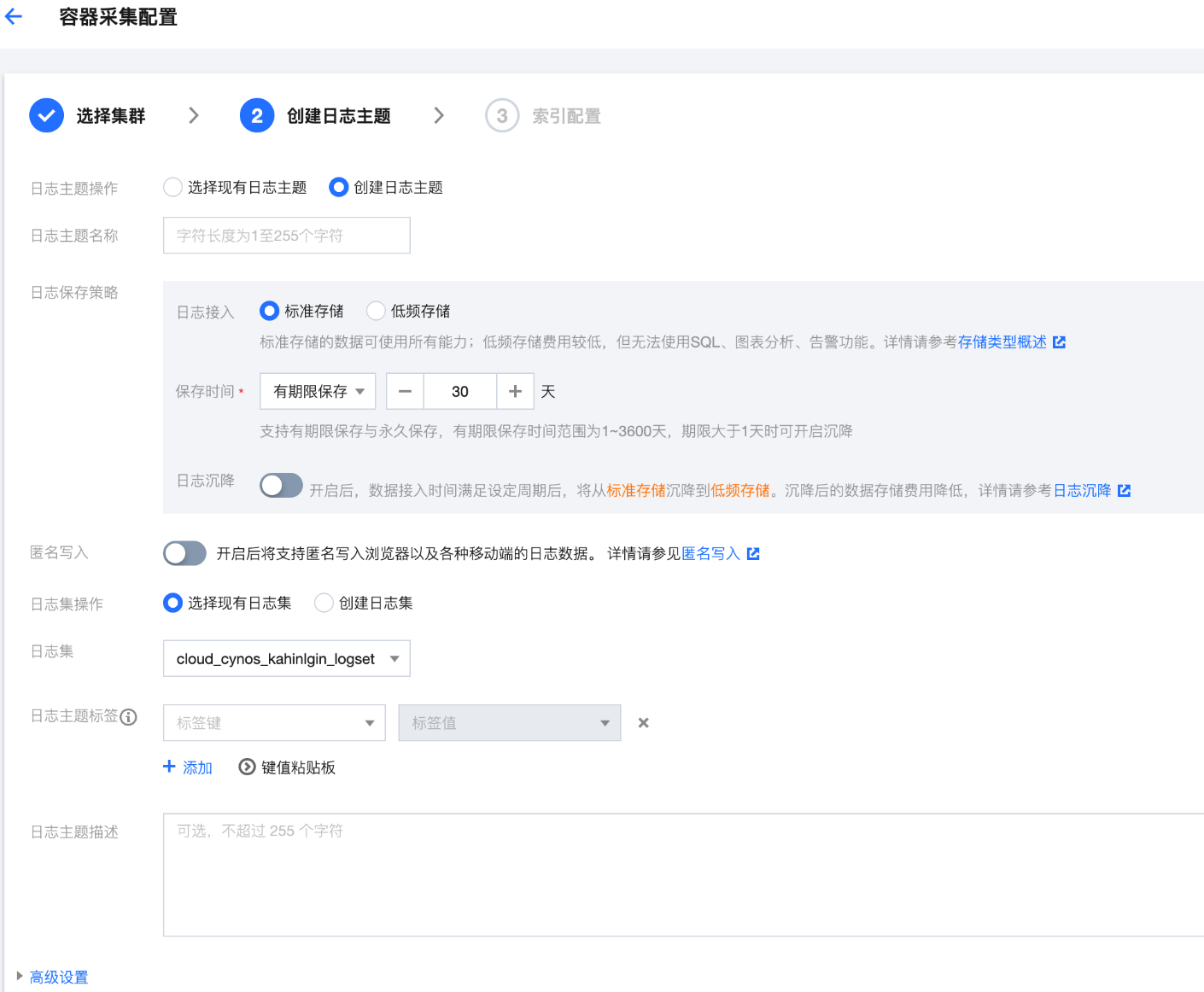Image resolution: width=1204 pixels, height=992 pixels.
Task: Click the info icon beside 日志主题标签
Action: 128,717
